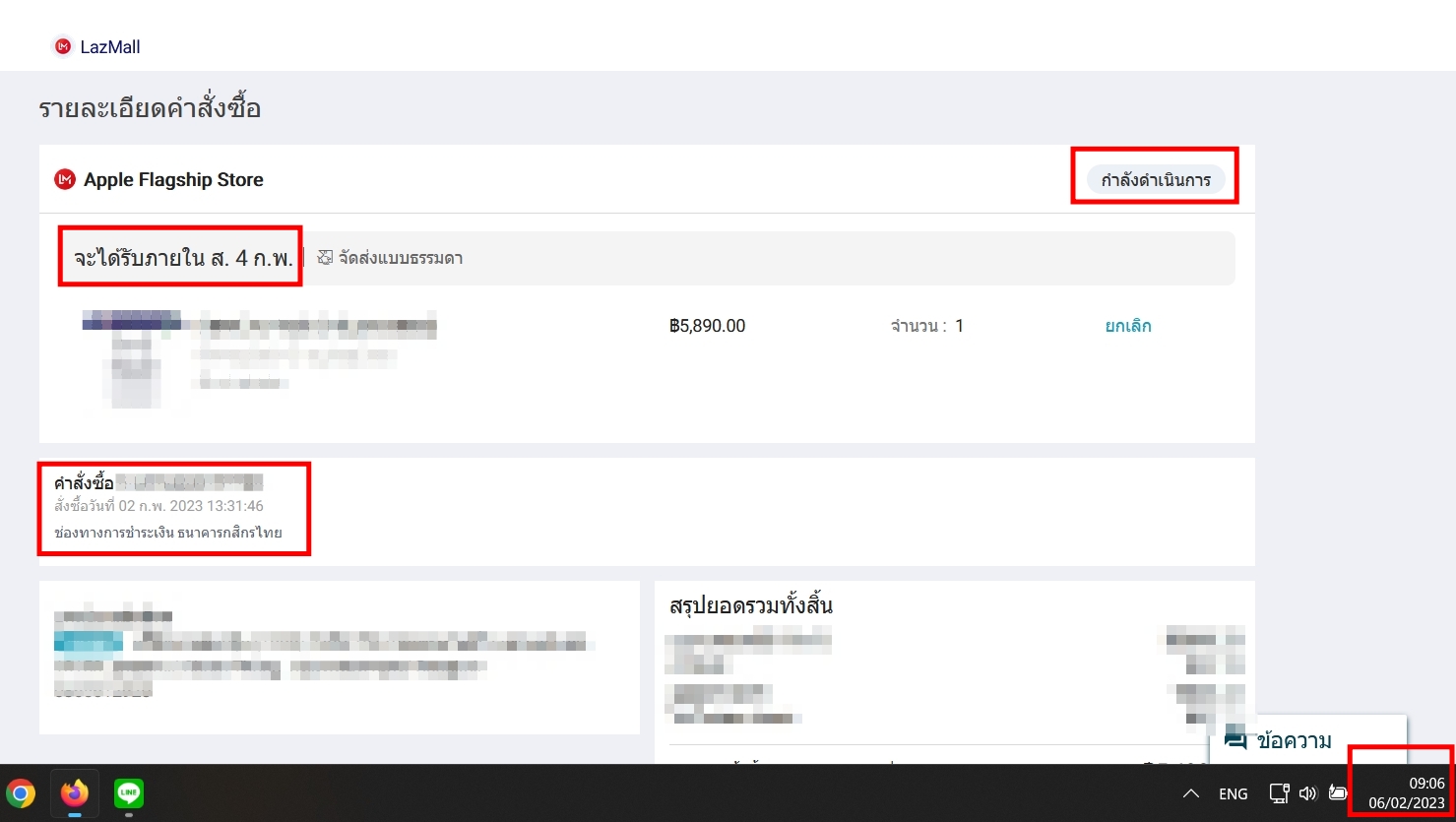The image size is (1456, 822).
Task: Open the taskbar clock showing 09:06
Action: pos(1407,793)
